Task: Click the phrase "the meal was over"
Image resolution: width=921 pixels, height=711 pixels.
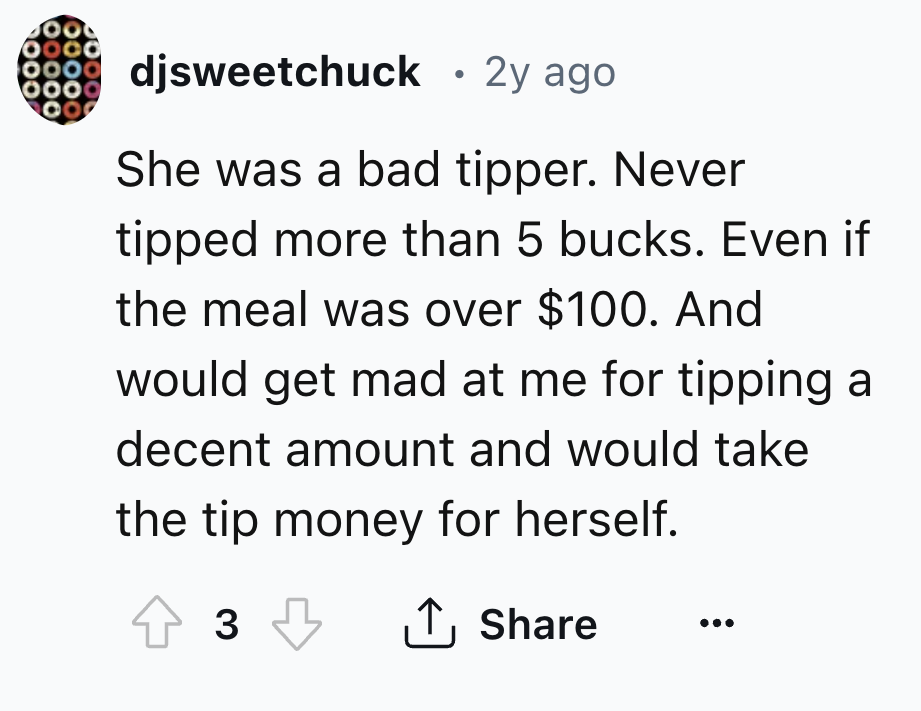Action: [x=319, y=310]
